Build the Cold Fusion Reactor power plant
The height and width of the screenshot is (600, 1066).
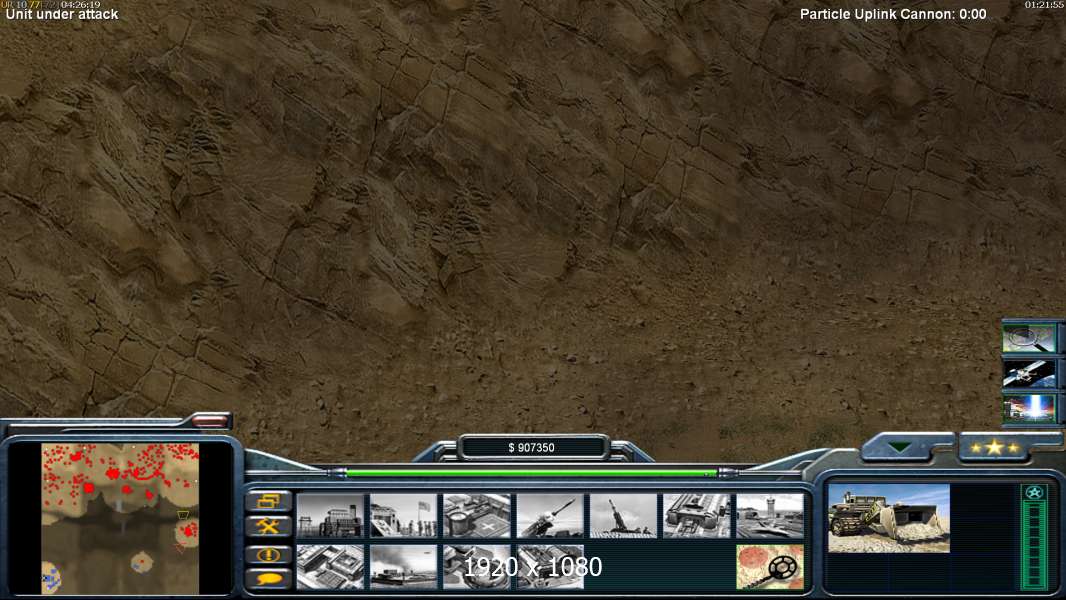330,515
